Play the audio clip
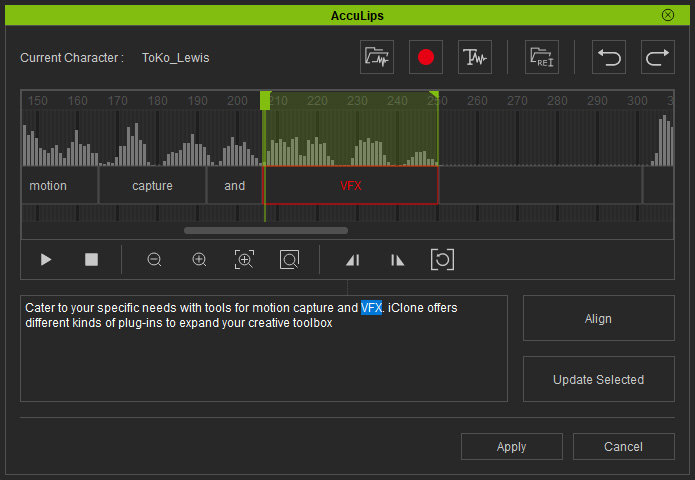Image resolution: width=695 pixels, height=480 pixels. [46, 259]
